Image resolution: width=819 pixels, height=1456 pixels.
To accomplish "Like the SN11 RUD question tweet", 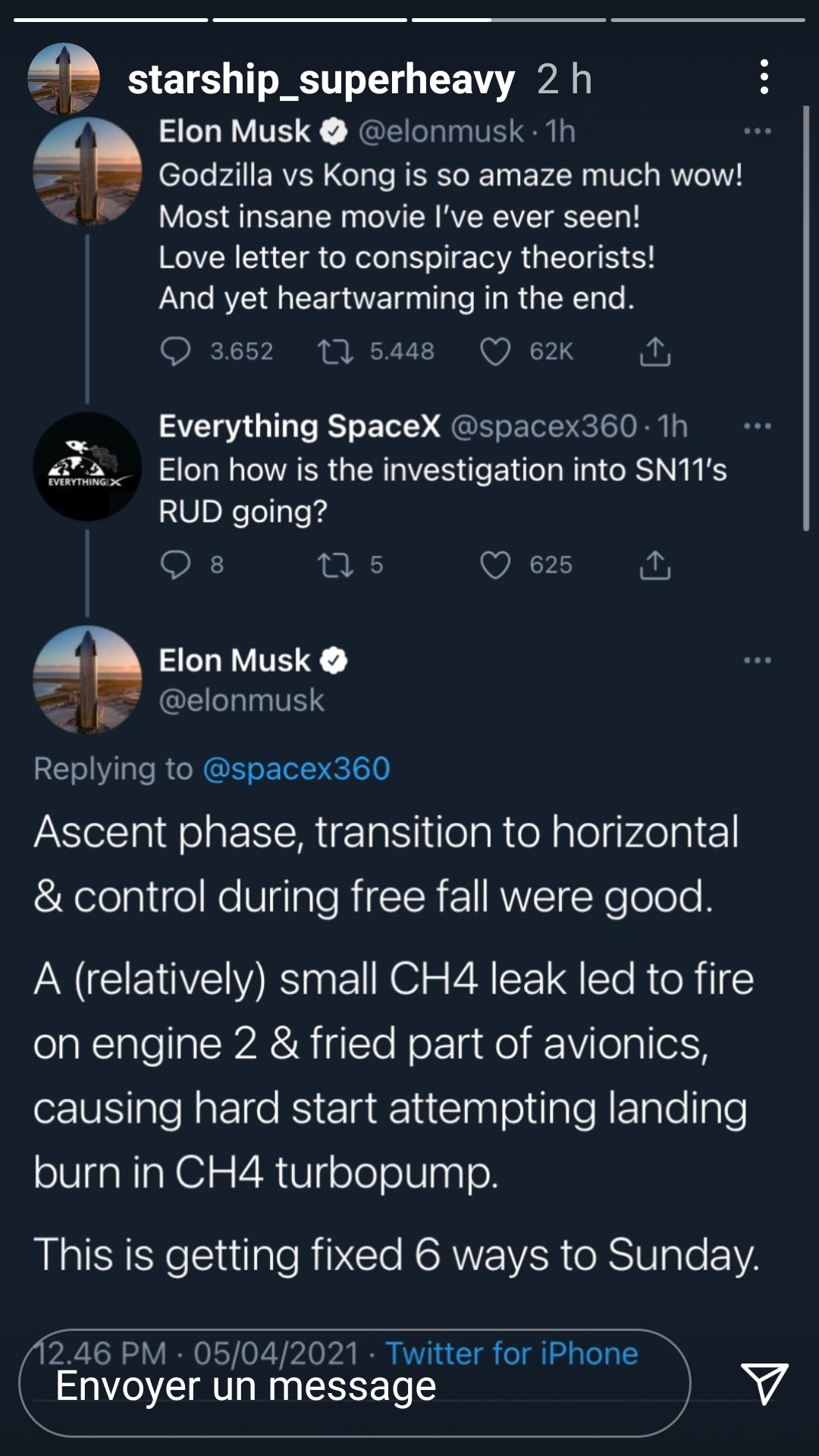I will (495, 566).
